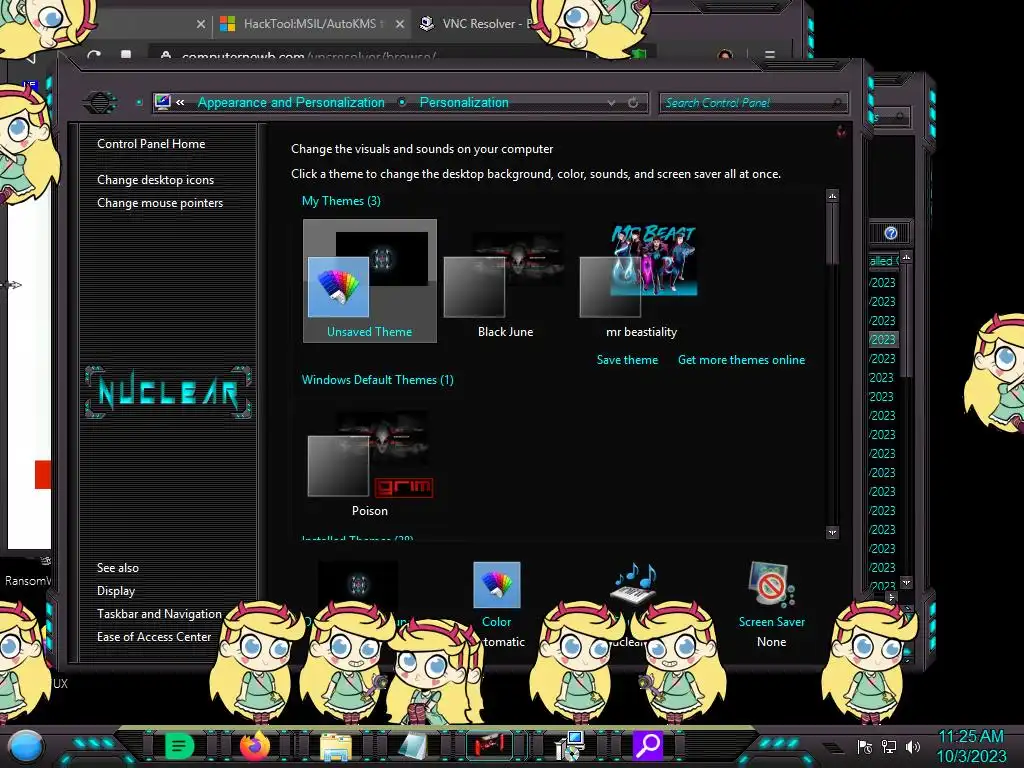This screenshot has width=1024, height=768.
Task: Click the theme list scrollbar thumb
Action: [x=832, y=234]
